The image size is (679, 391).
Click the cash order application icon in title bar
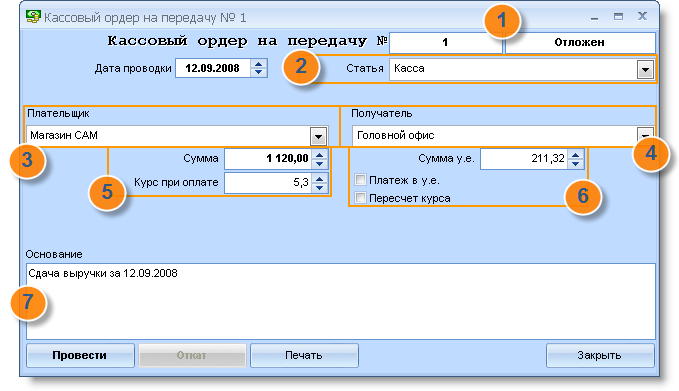[33, 16]
